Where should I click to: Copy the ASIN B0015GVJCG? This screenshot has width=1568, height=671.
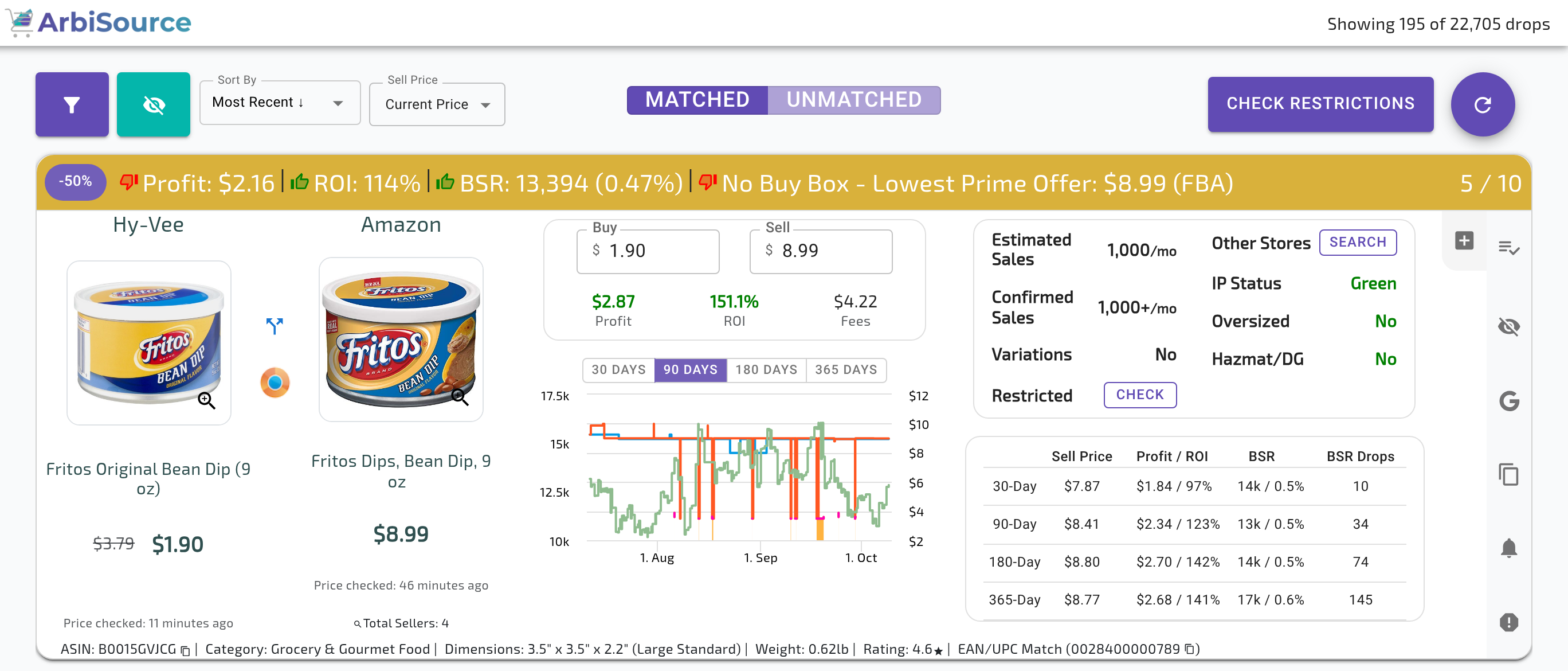[x=185, y=650]
